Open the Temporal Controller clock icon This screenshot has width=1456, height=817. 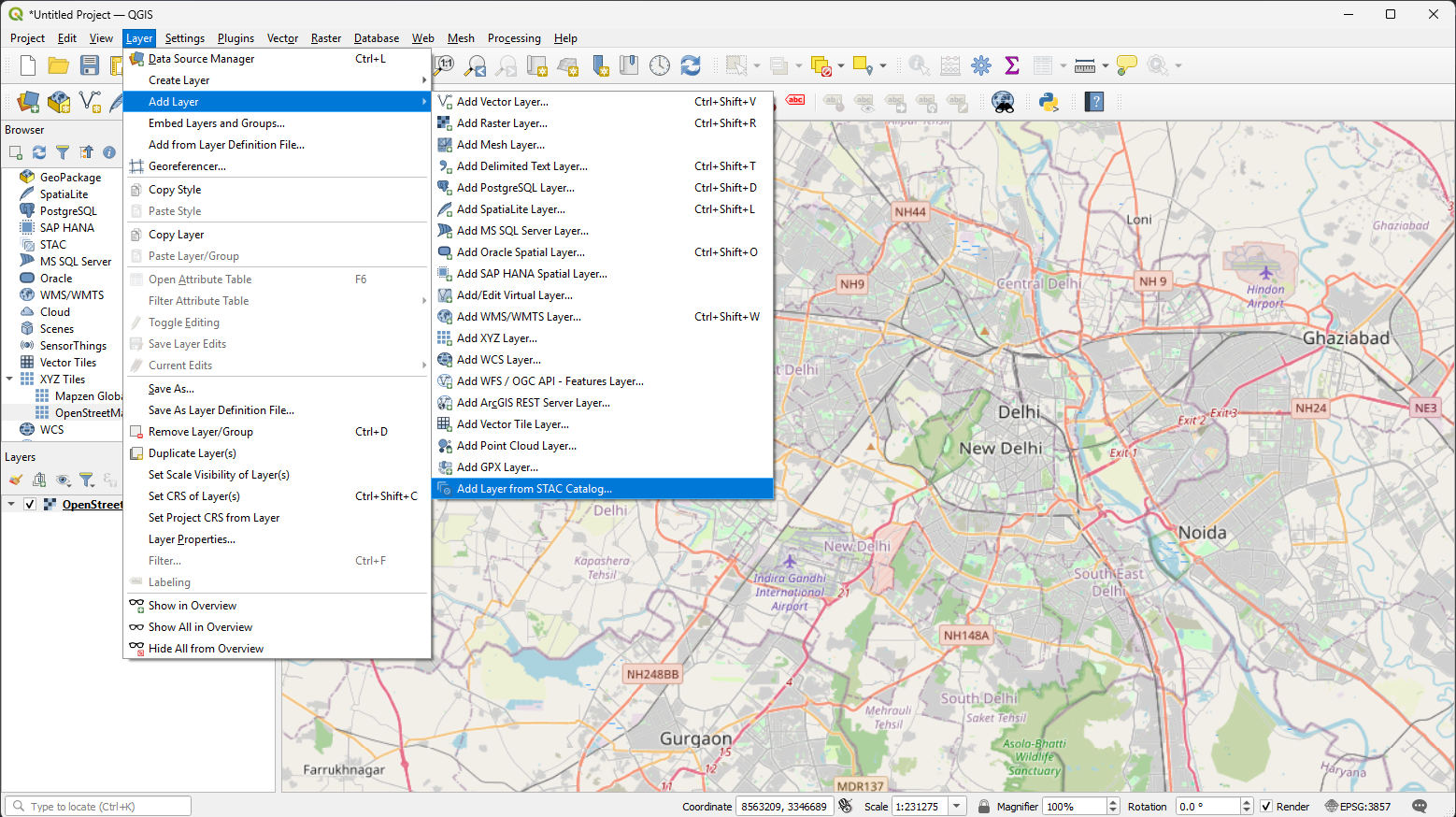660,65
